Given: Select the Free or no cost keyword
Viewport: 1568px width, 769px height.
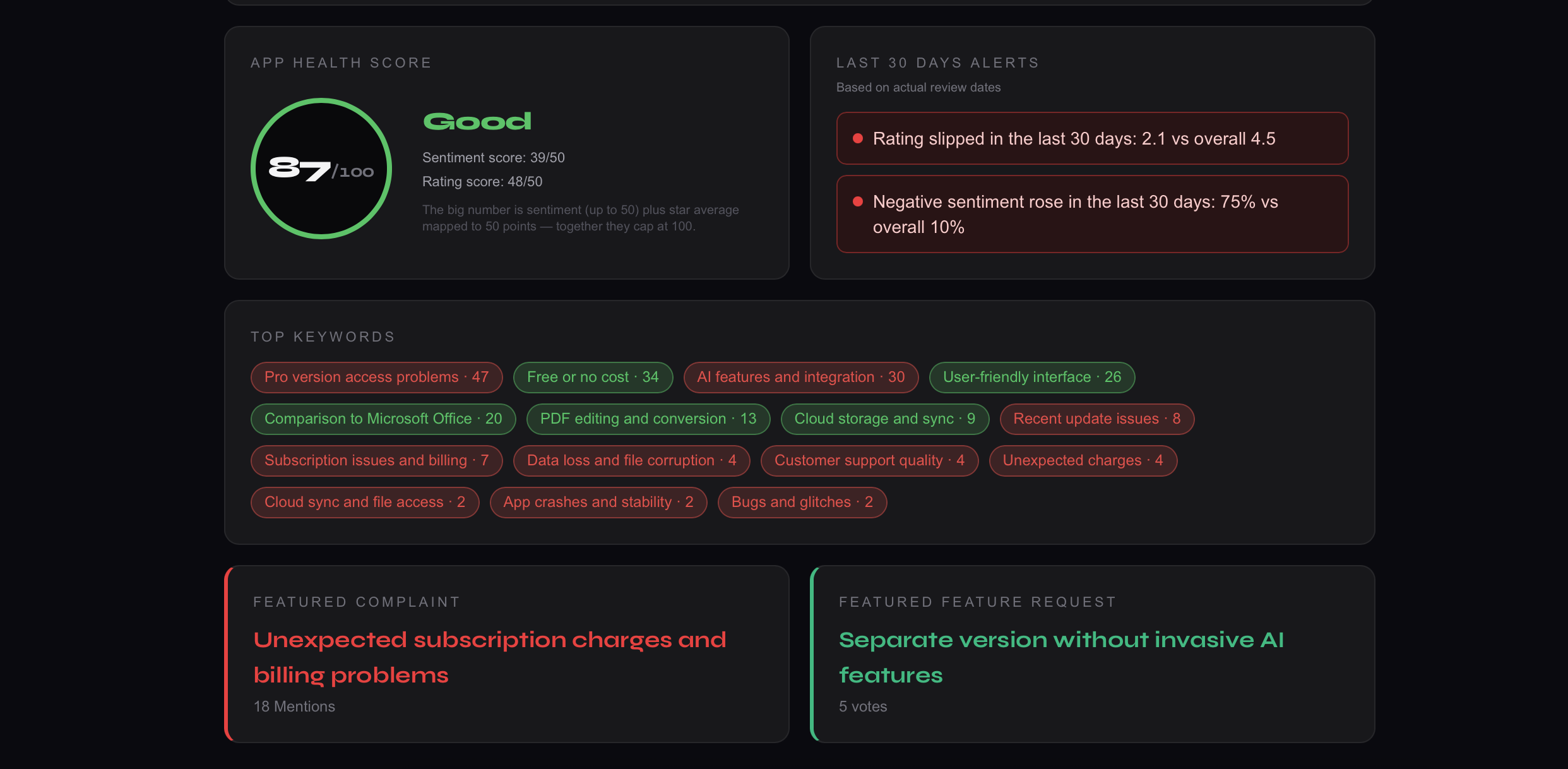Looking at the screenshot, I should point(593,377).
